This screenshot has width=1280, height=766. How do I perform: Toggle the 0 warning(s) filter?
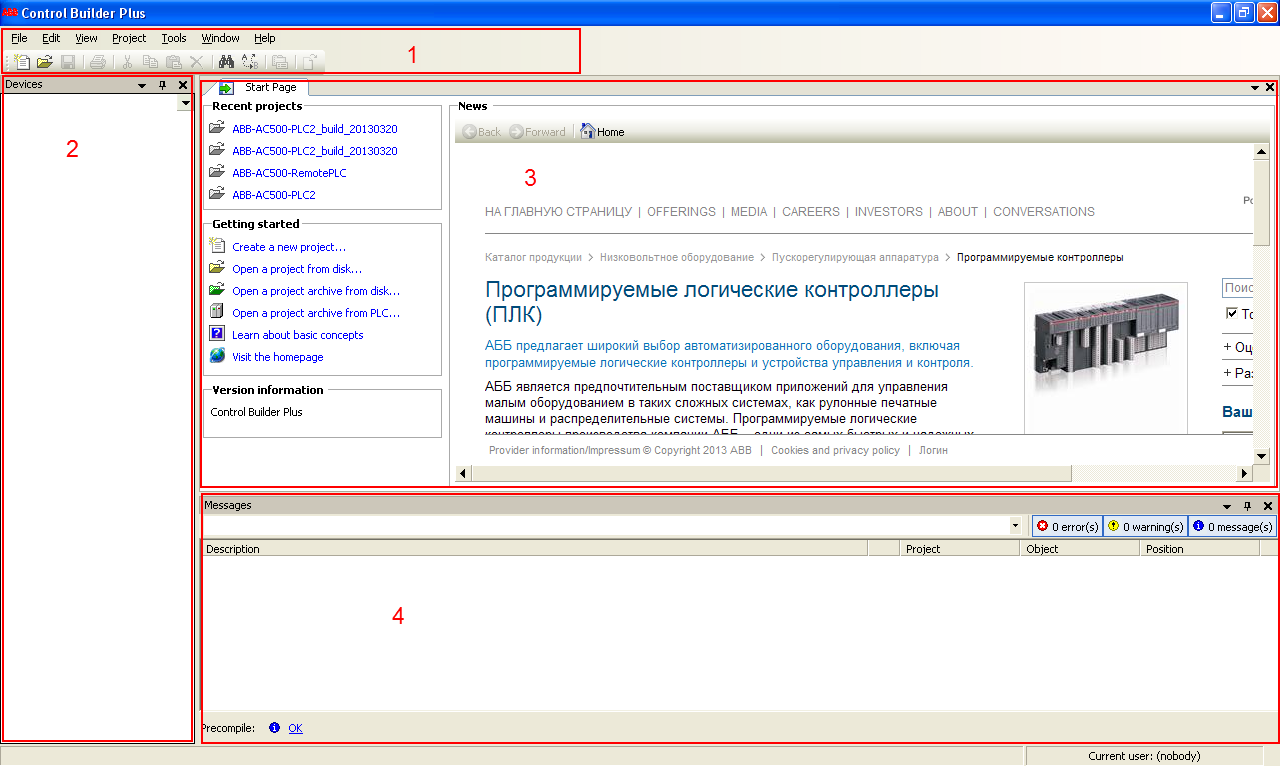pyautogui.click(x=1145, y=526)
